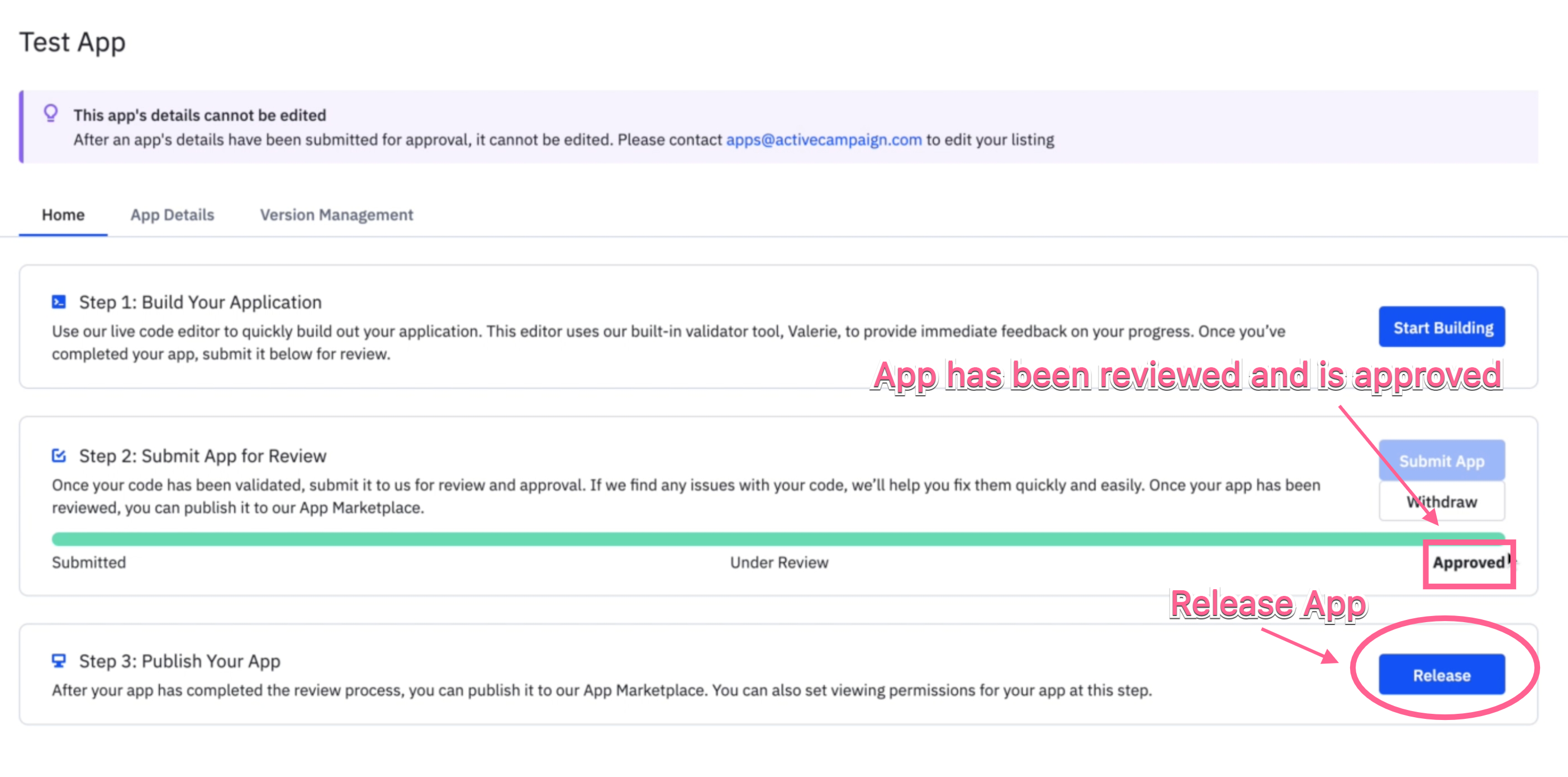This screenshot has height=777, width=1568.
Task: Open the App Details tab
Action: coord(172,215)
